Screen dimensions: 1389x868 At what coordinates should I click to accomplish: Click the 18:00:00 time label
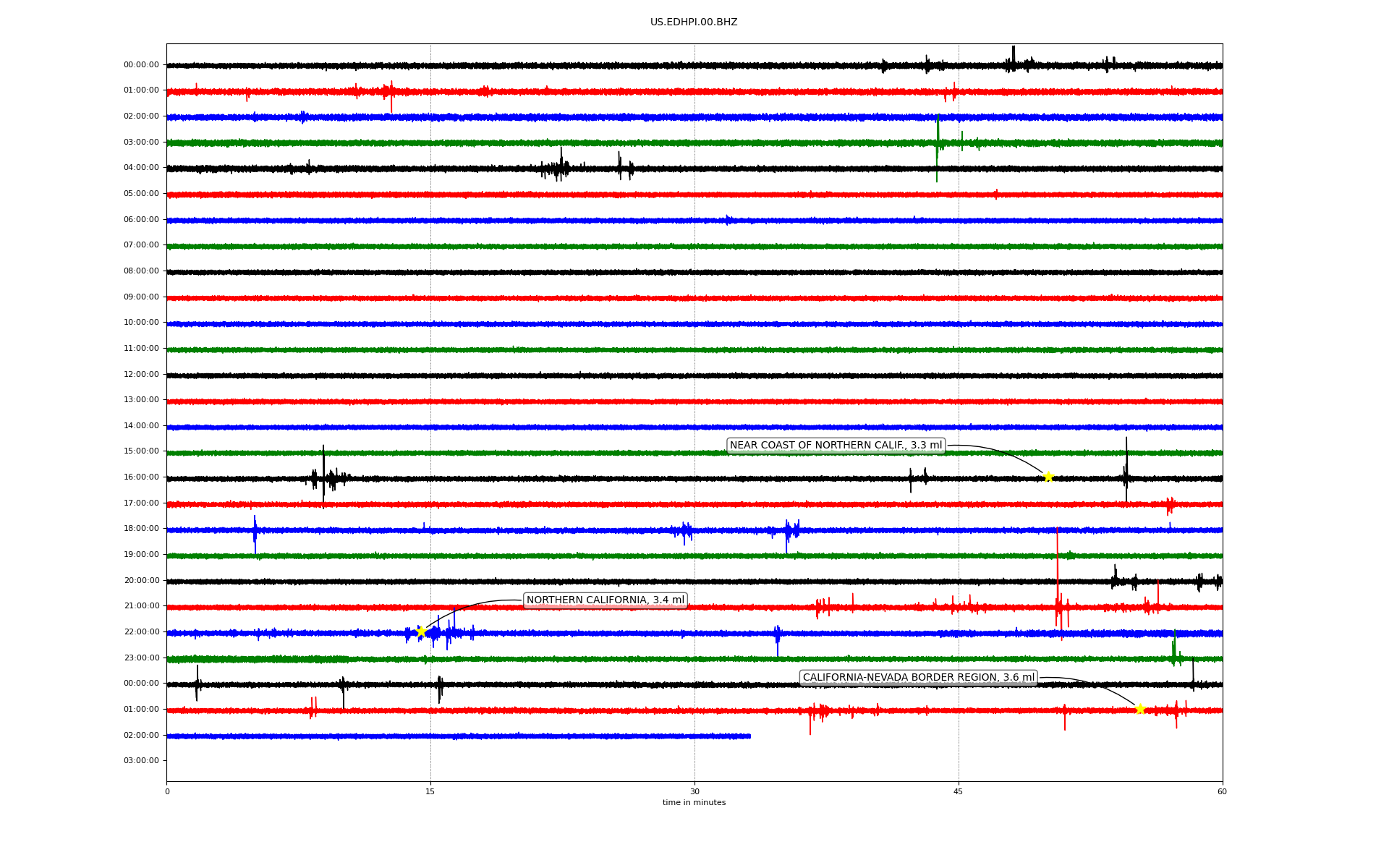coord(141,529)
